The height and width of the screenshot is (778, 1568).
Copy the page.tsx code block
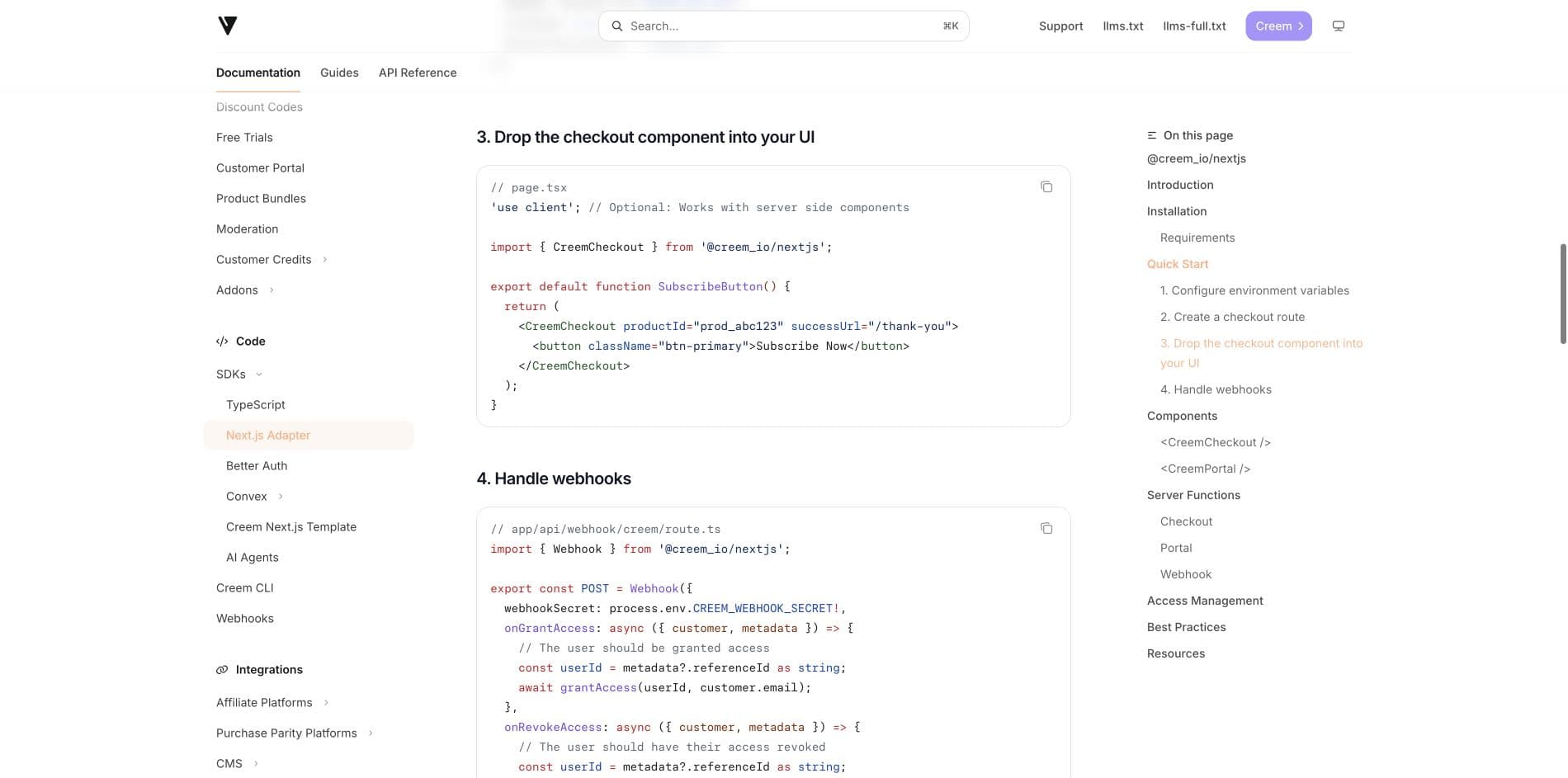[1046, 187]
